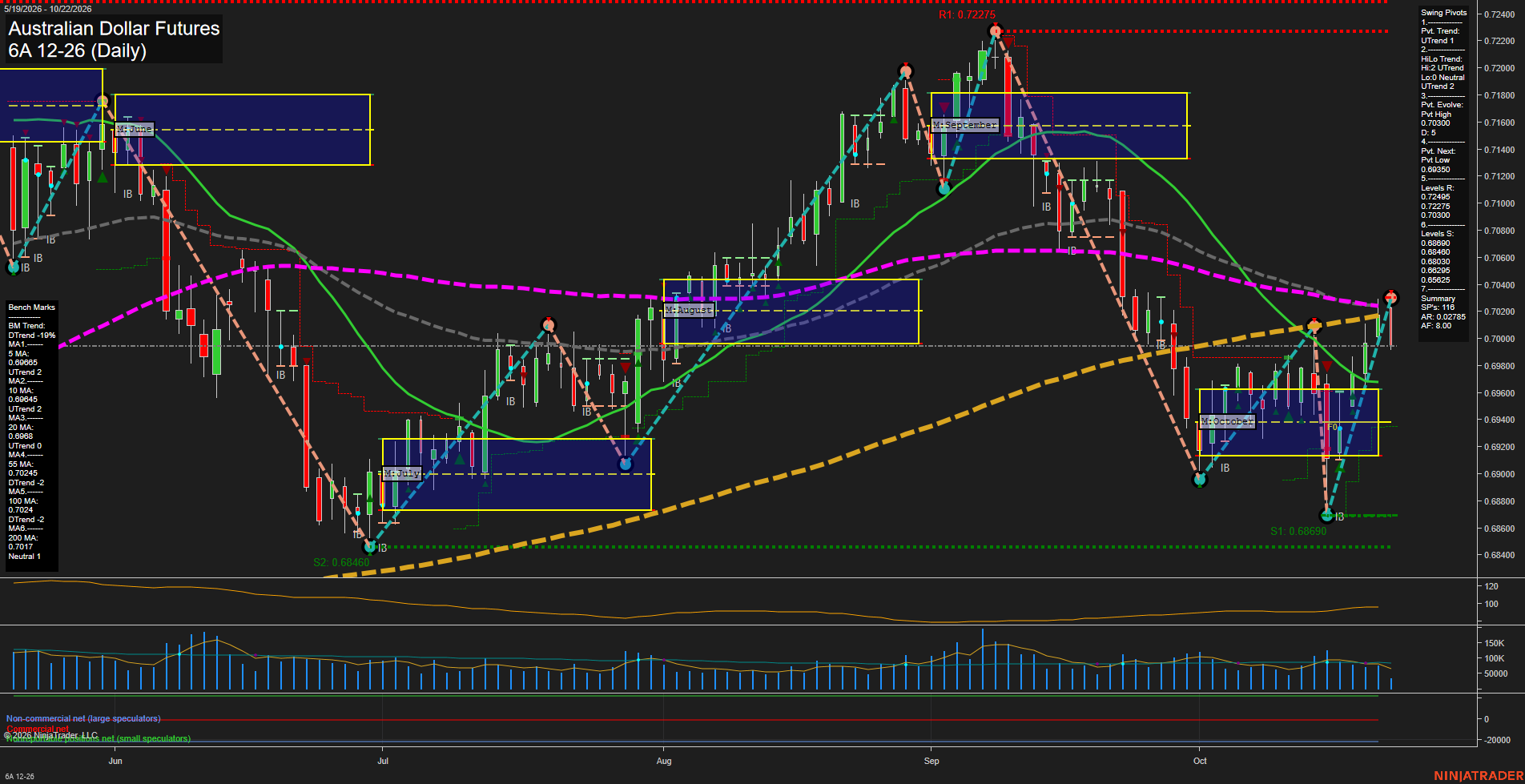Click the Australian Dollar Futures chart title
The width and height of the screenshot is (1525, 784).
tap(114, 29)
